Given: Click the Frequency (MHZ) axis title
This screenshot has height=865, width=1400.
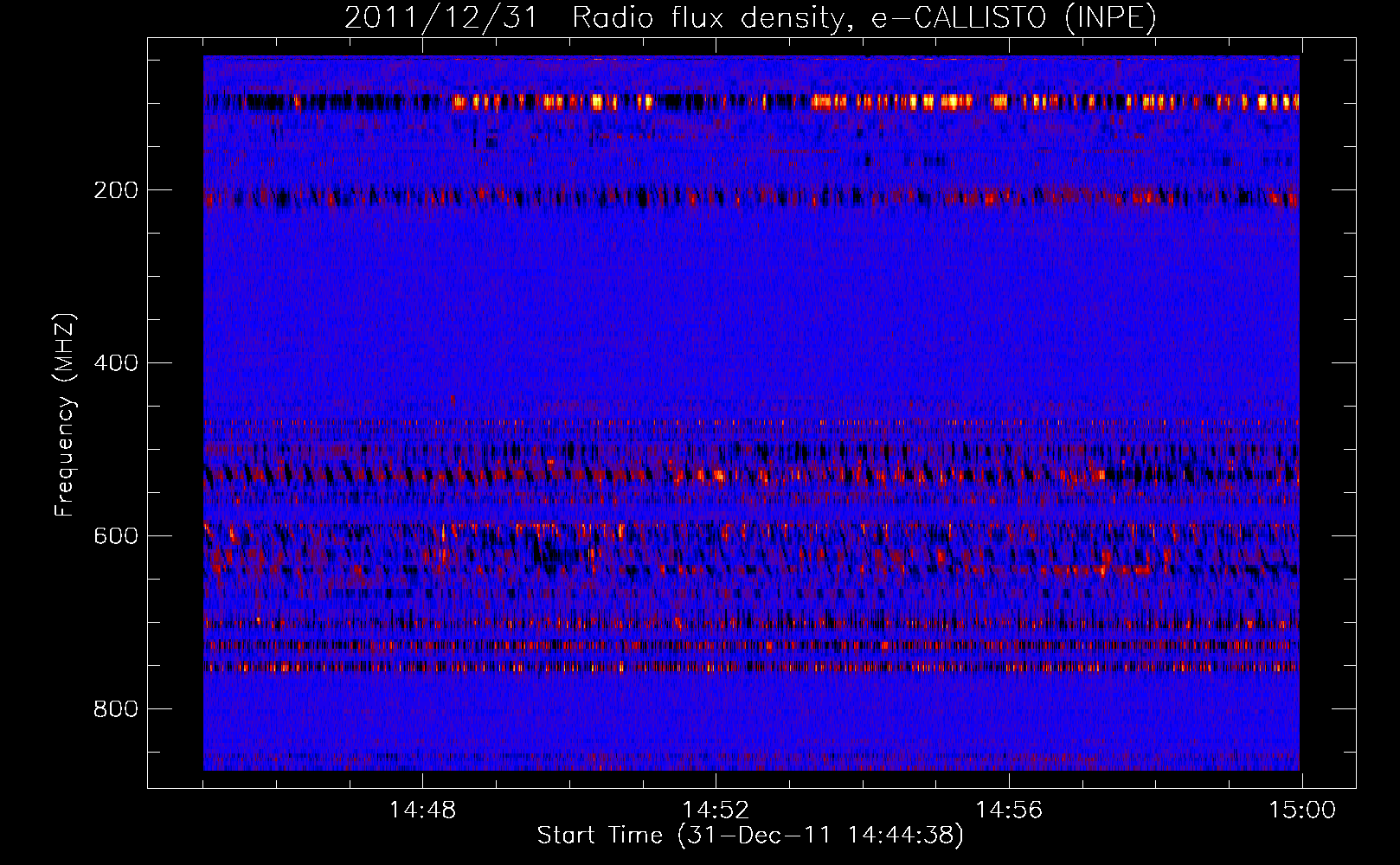Looking at the screenshot, I should [x=65, y=415].
